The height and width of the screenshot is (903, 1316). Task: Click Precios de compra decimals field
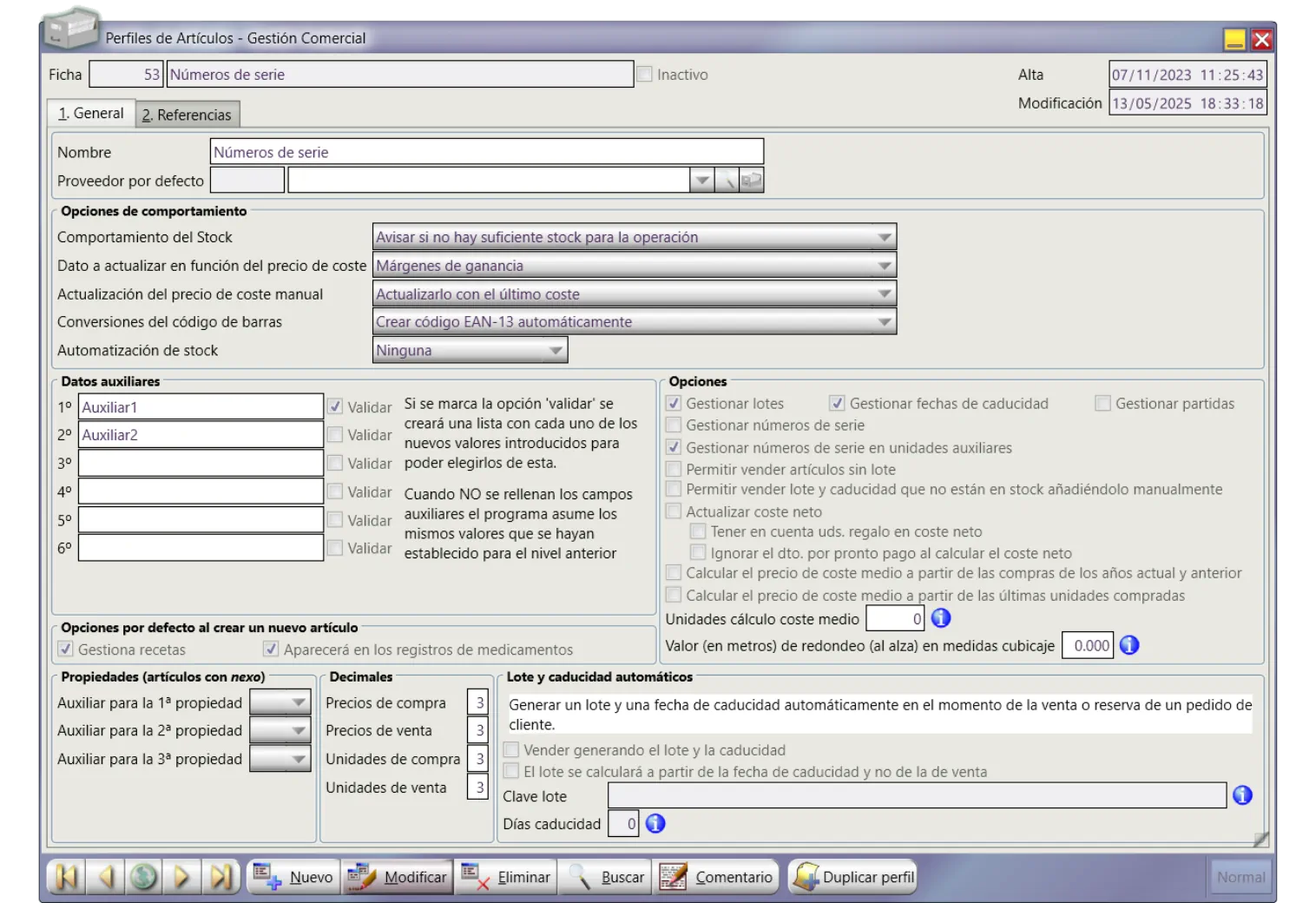pyautogui.click(x=477, y=702)
